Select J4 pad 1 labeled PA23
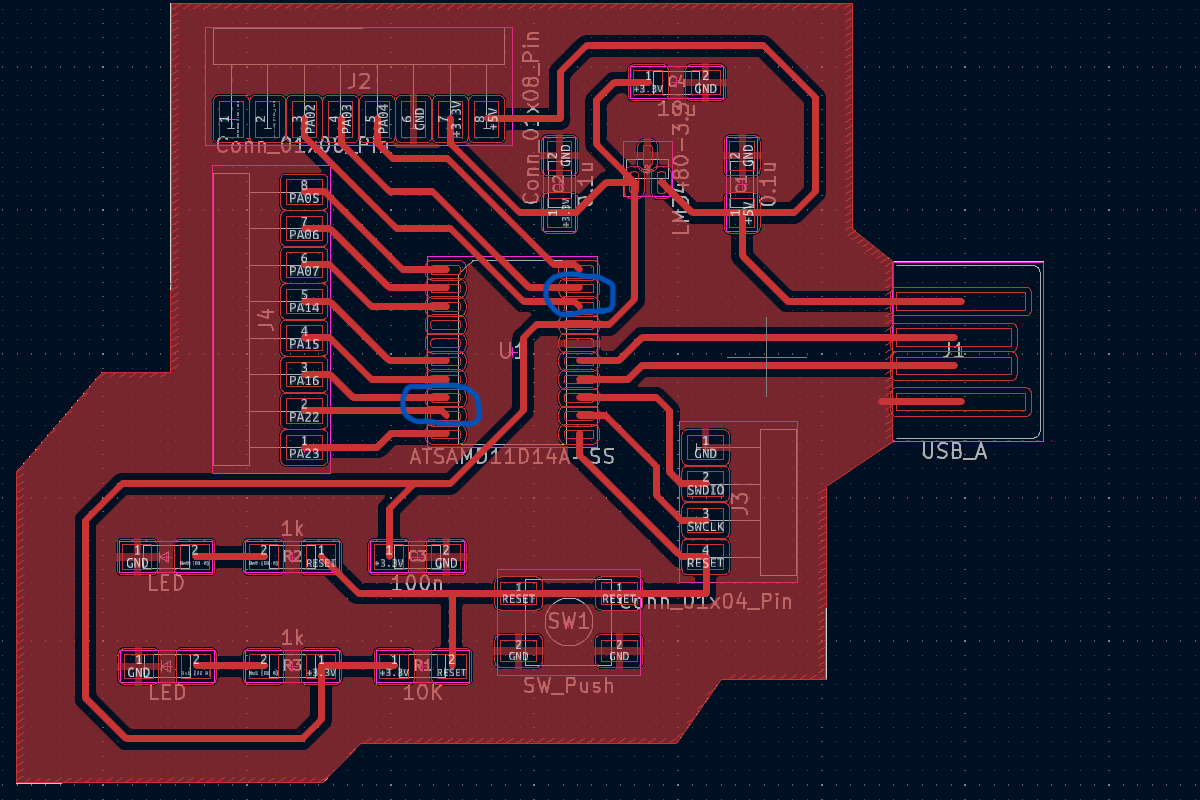 304,447
